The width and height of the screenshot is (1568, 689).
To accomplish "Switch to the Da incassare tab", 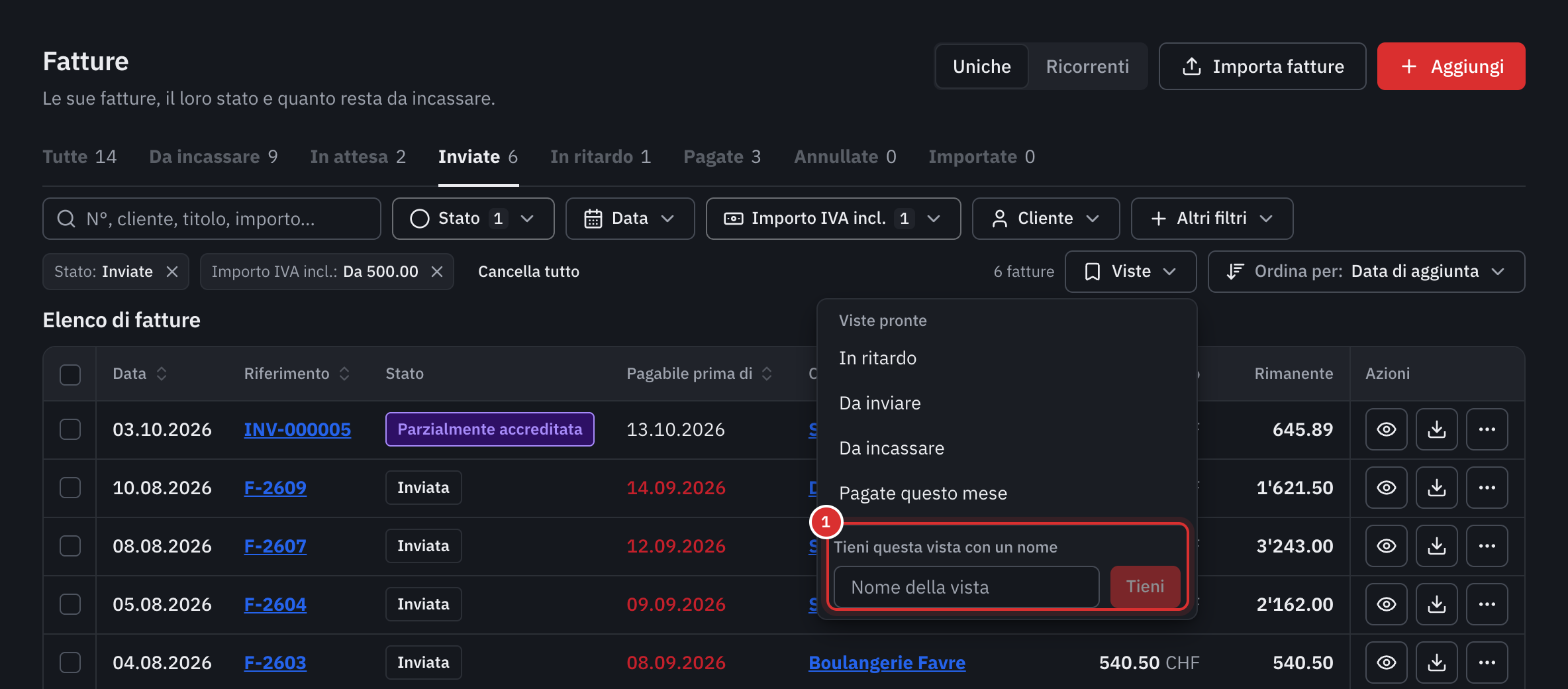I will tap(213, 157).
